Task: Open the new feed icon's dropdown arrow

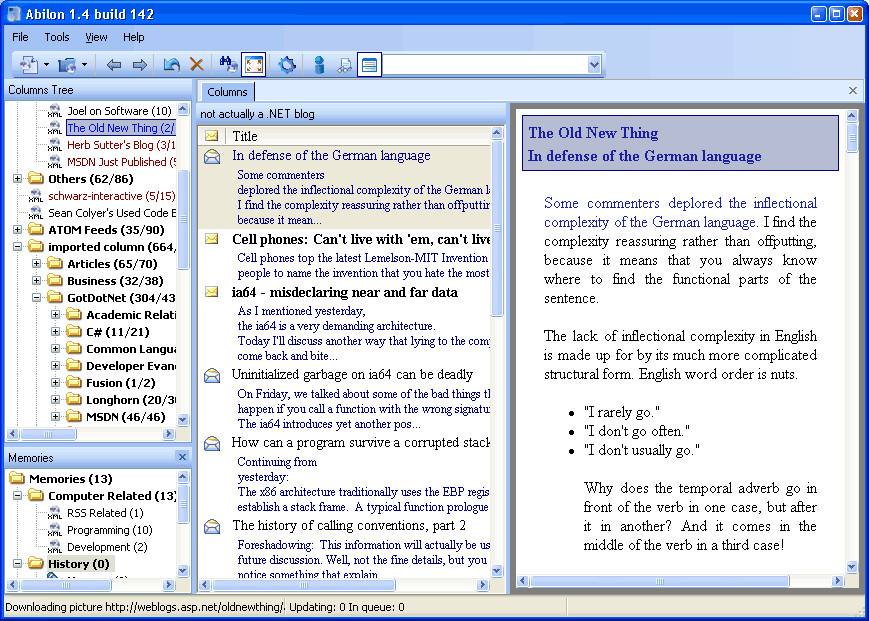Action: pyautogui.click(x=46, y=65)
